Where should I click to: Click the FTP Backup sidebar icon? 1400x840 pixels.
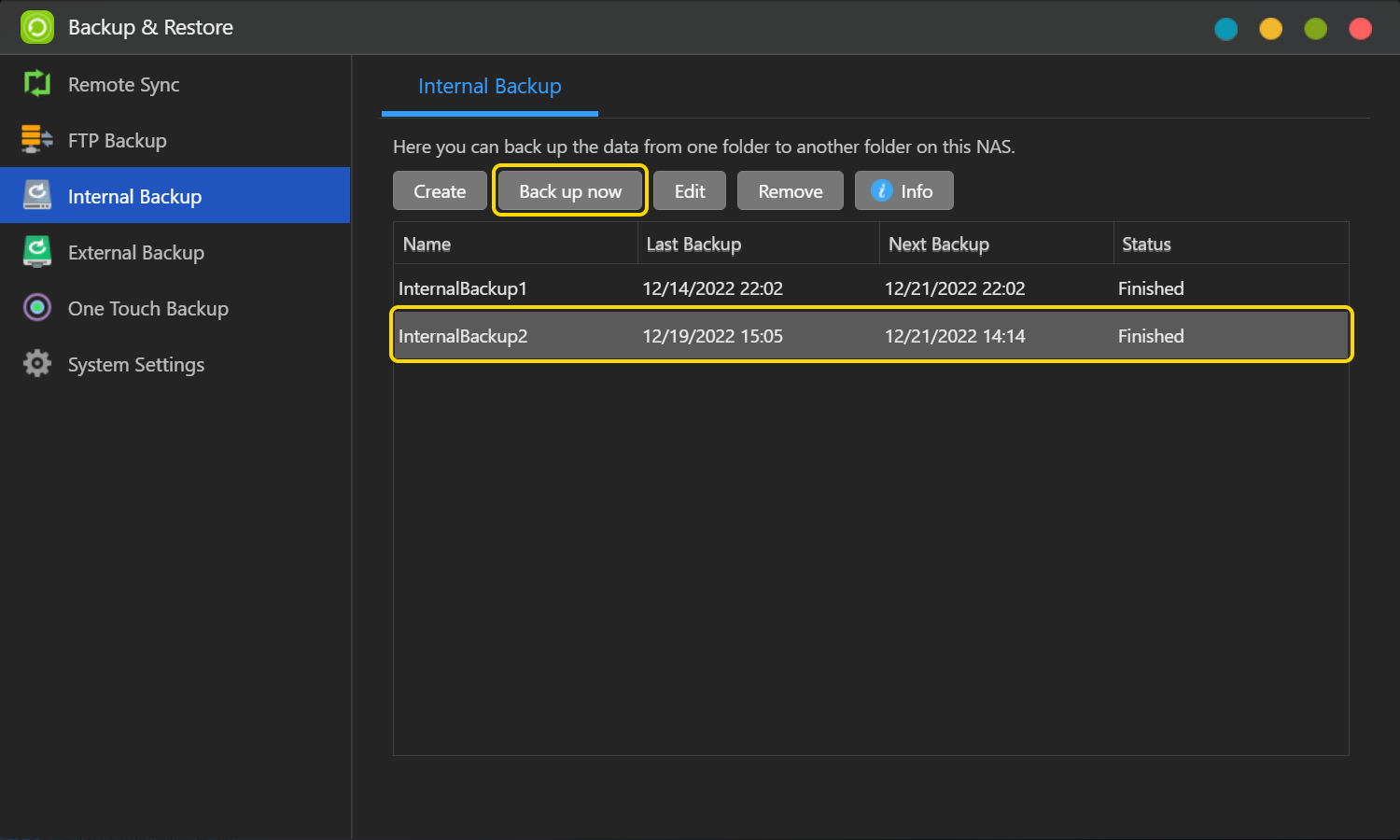tap(37, 140)
